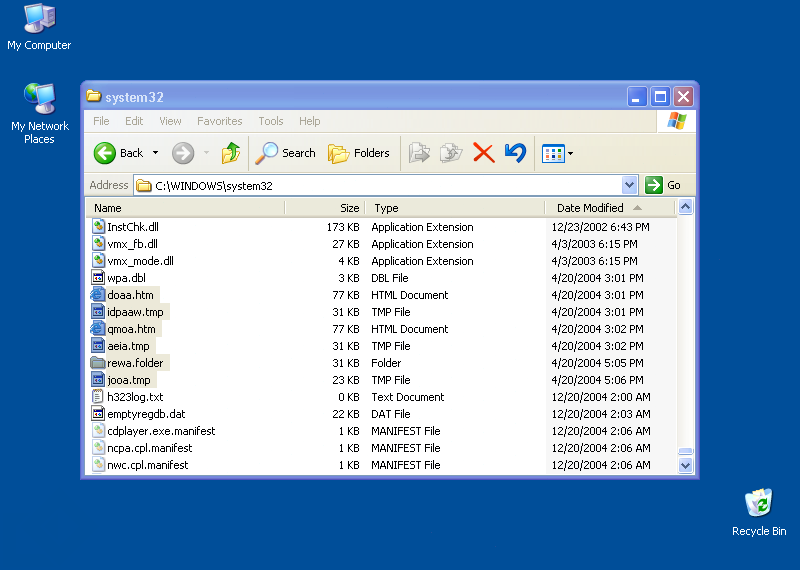800x570 pixels.
Task: Expand the Address bar dropdown
Action: 630,185
